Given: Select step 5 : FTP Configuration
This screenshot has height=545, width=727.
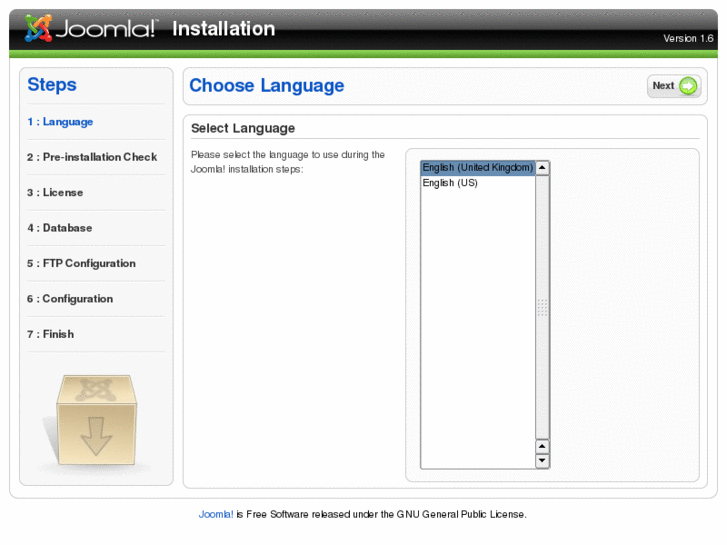Looking at the screenshot, I should click(81, 263).
